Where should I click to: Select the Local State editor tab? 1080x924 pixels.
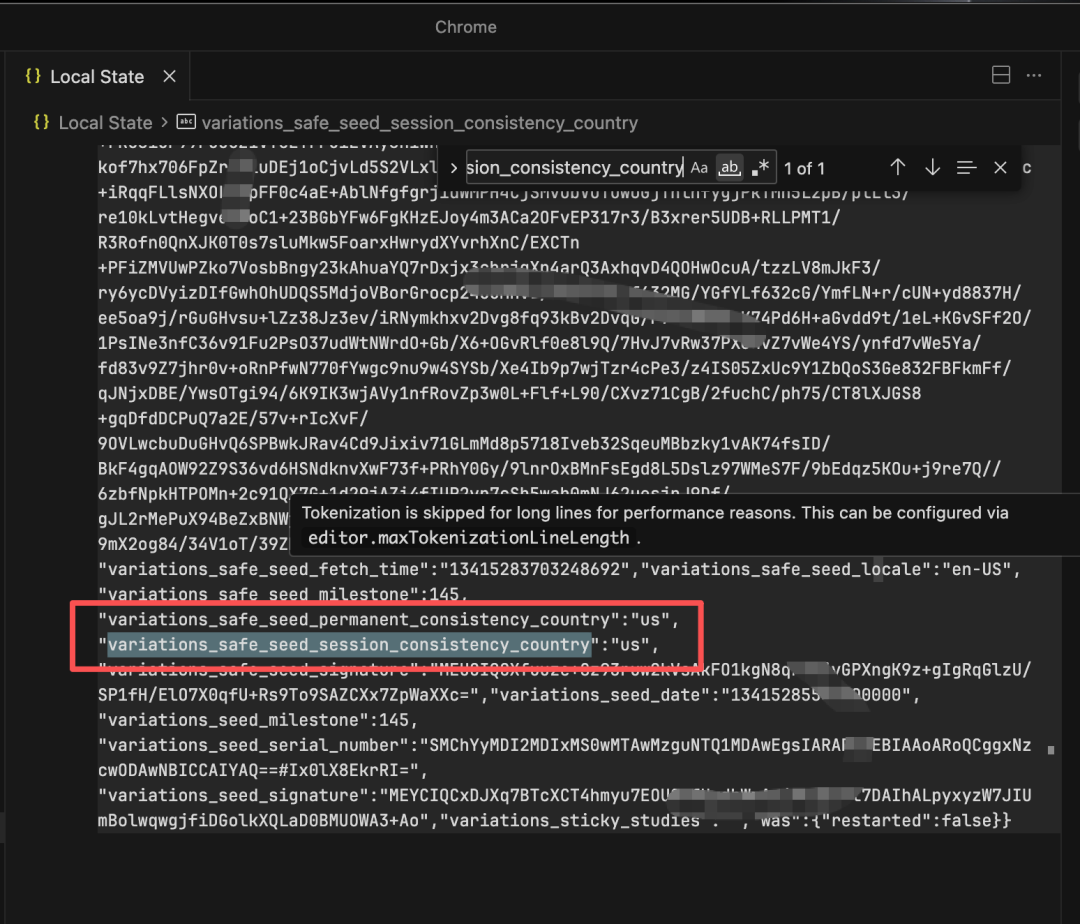[x=97, y=77]
